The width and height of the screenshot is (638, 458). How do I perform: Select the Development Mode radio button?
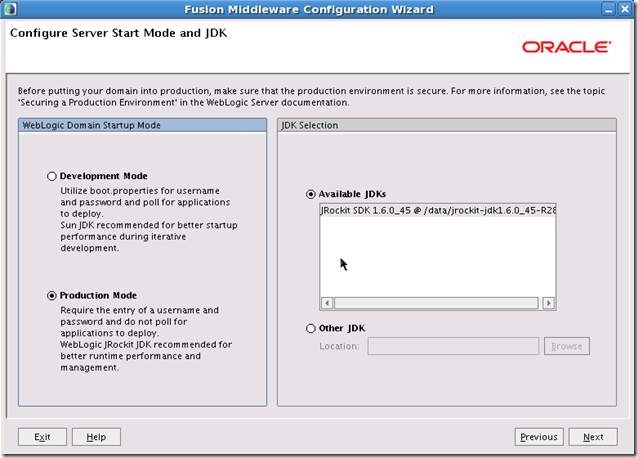(51, 176)
